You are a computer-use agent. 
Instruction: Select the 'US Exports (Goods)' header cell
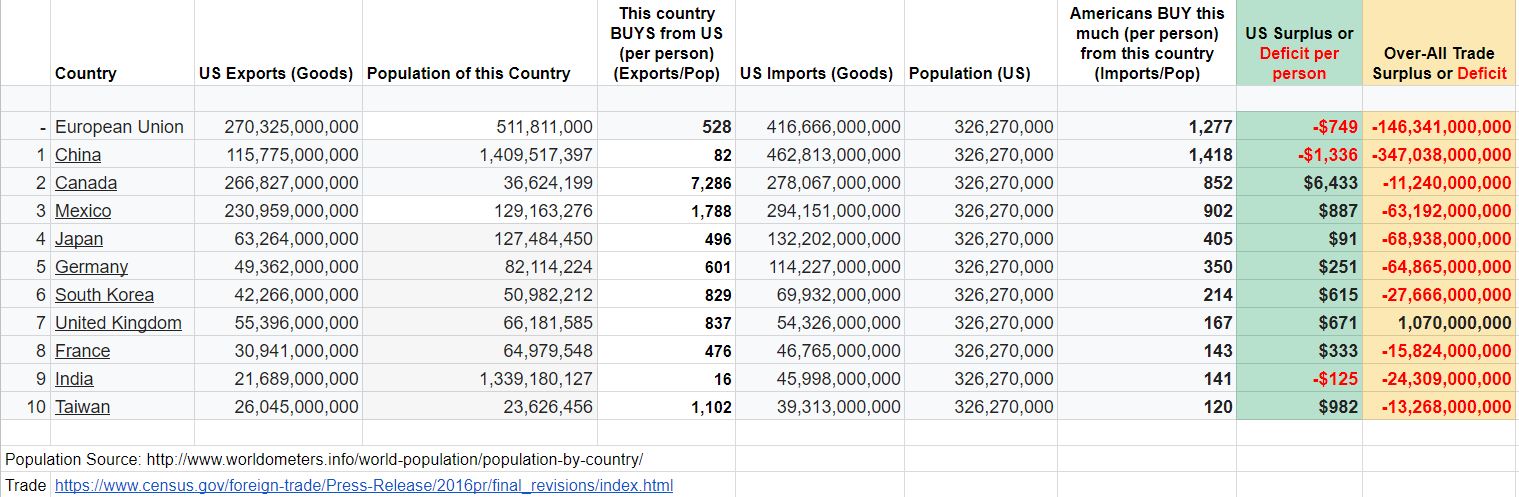click(276, 73)
